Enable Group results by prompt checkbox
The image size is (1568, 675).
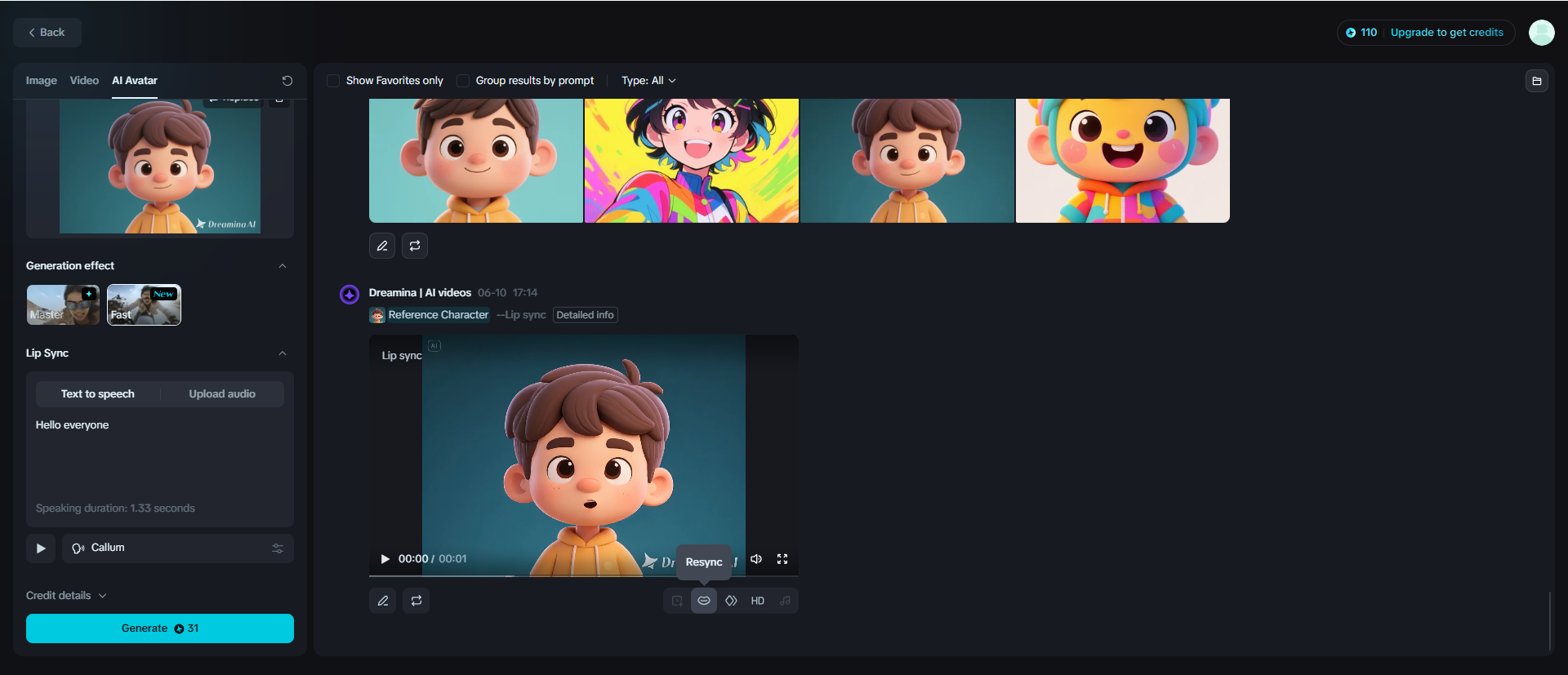click(463, 81)
